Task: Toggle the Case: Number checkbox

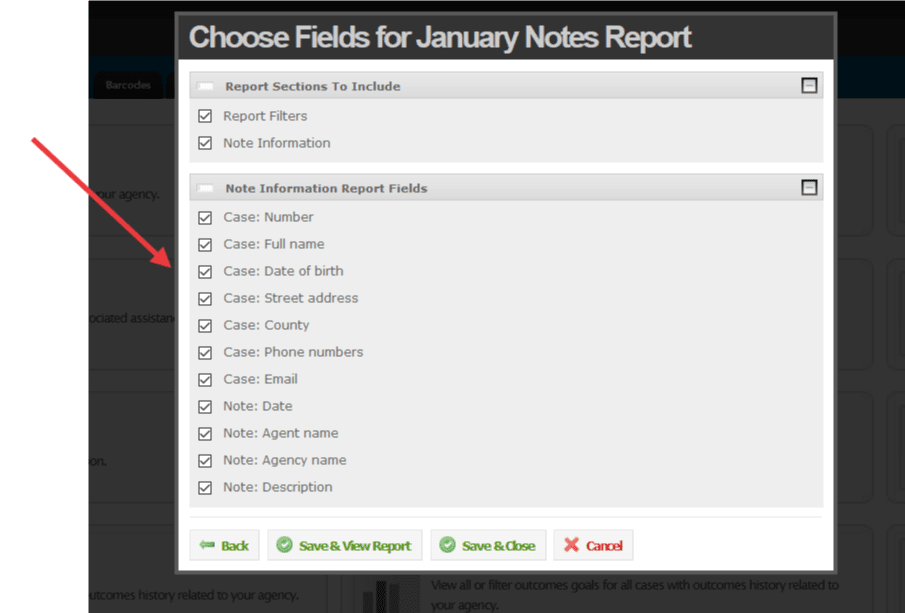Action: [x=205, y=217]
